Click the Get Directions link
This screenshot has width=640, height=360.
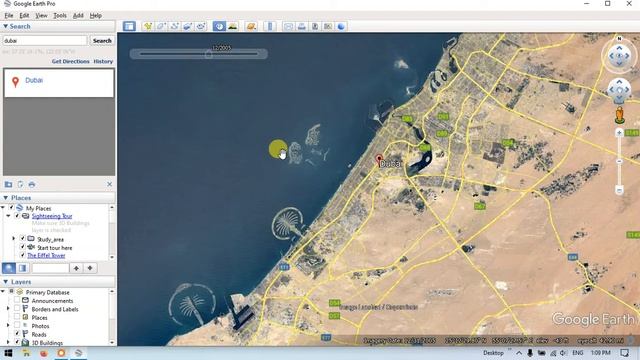point(70,61)
